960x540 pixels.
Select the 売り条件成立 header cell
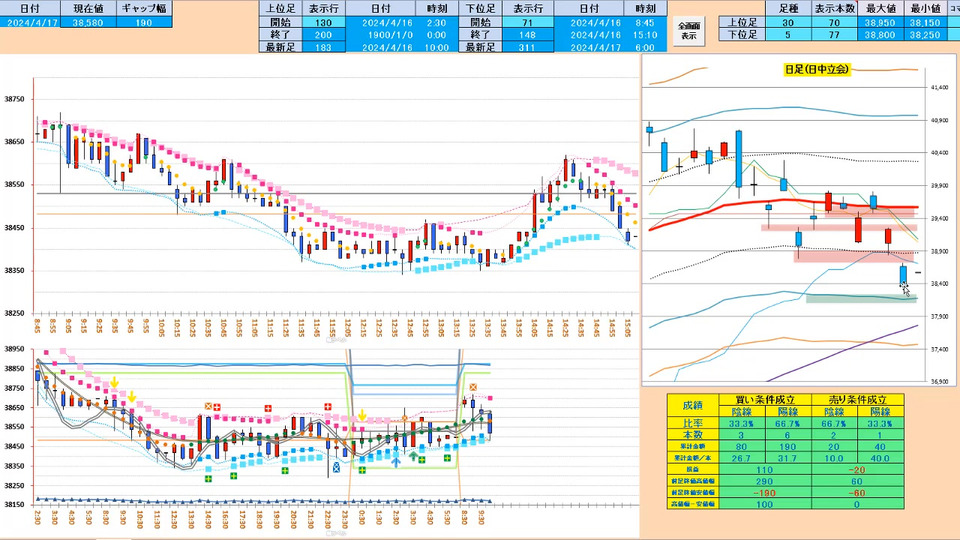coord(857,400)
